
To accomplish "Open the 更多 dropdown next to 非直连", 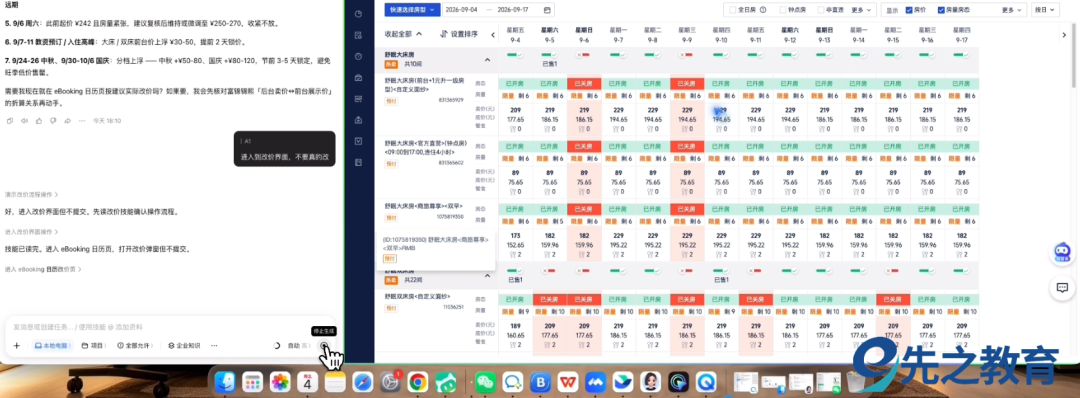I will (861, 10).
